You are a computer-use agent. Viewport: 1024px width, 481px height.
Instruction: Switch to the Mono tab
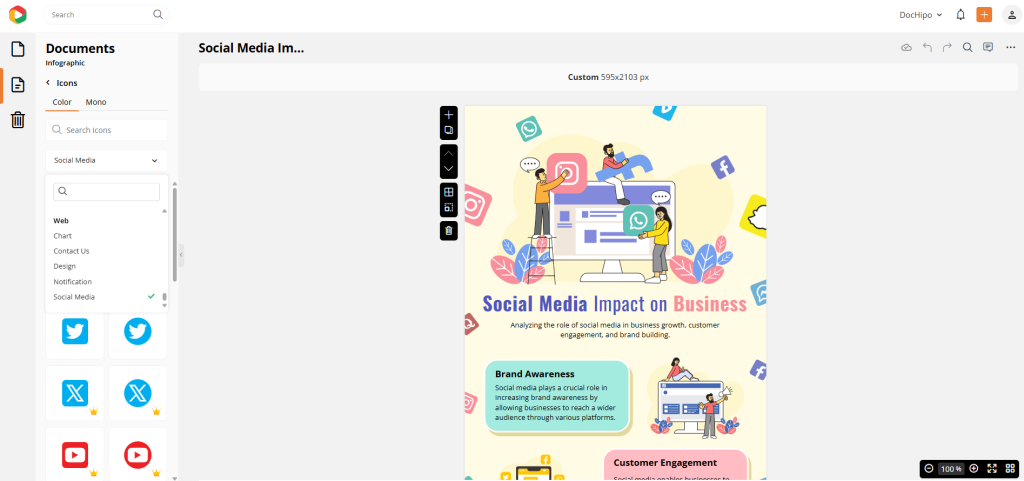click(96, 102)
